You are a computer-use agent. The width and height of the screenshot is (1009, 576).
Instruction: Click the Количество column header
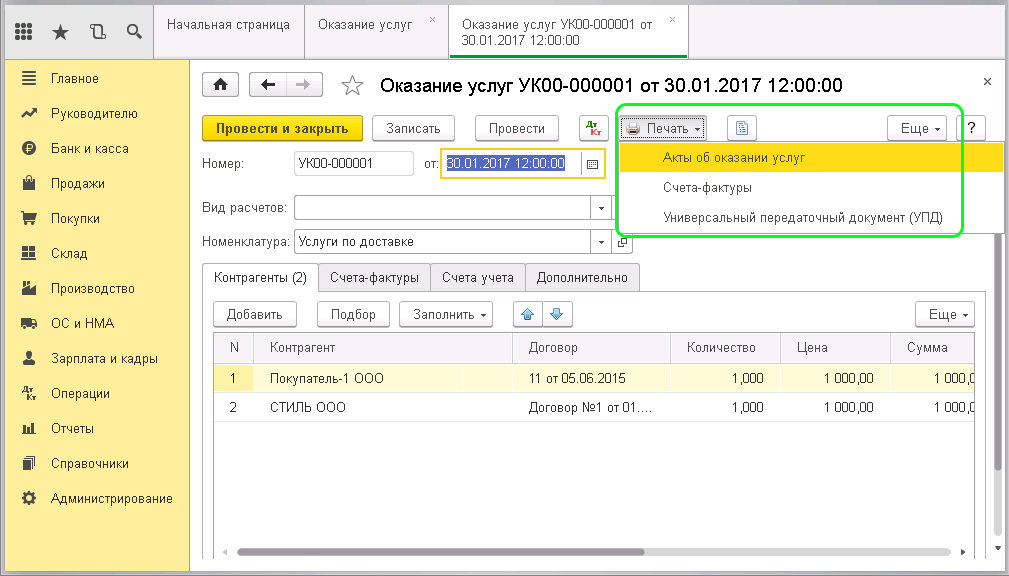(725, 348)
